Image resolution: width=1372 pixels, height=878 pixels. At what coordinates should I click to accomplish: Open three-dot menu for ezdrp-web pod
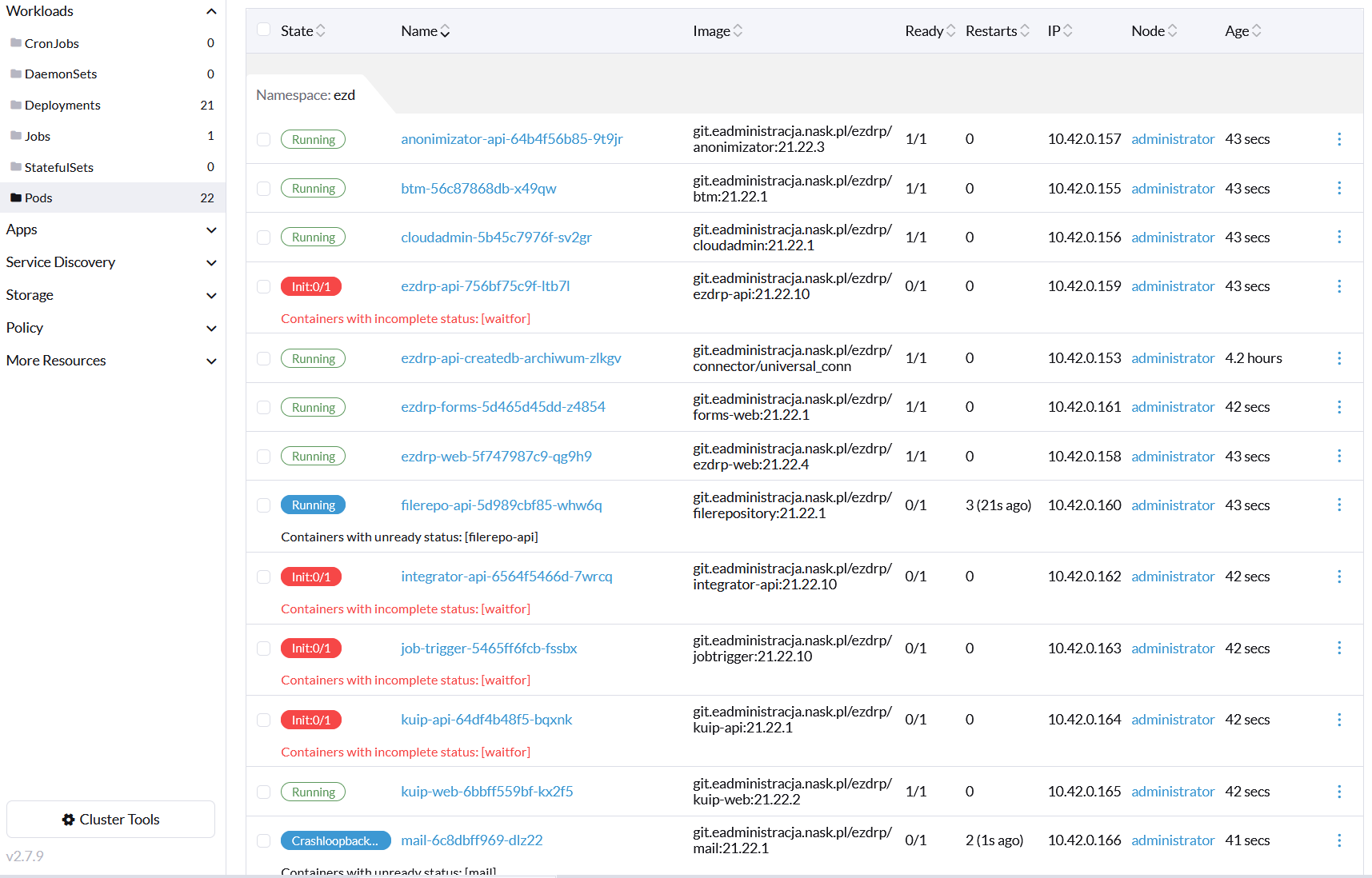pos(1339,456)
